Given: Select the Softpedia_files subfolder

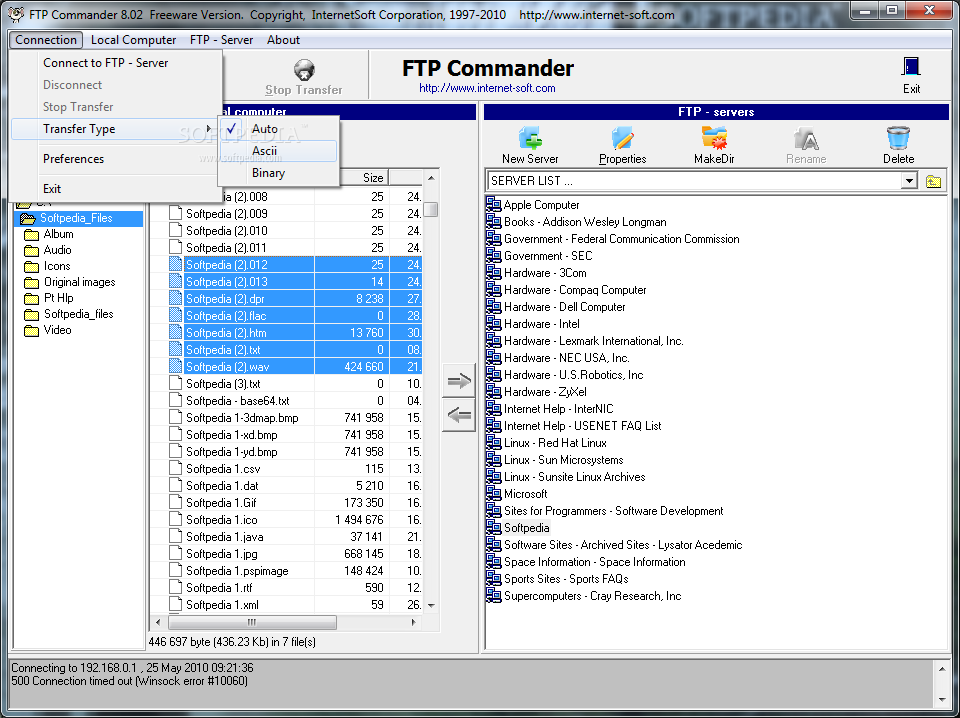Looking at the screenshot, I should click(x=78, y=314).
